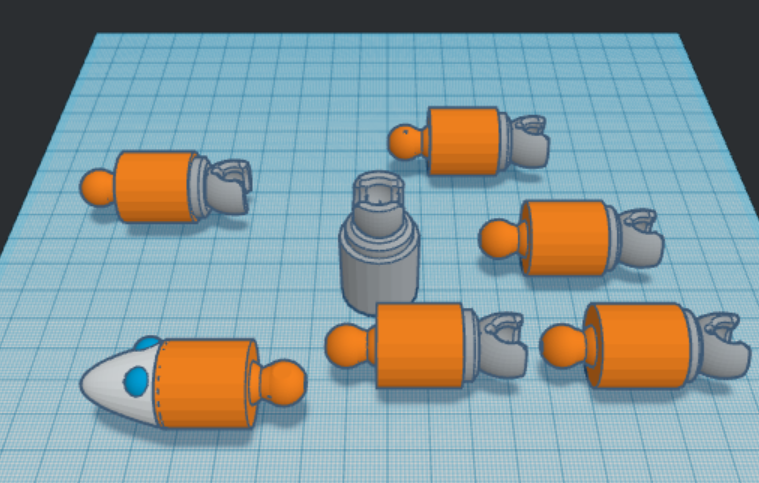The width and height of the screenshot is (759, 483).
Task: Select the orange segment right of the gray cylinder
Action: tap(571, 238)
